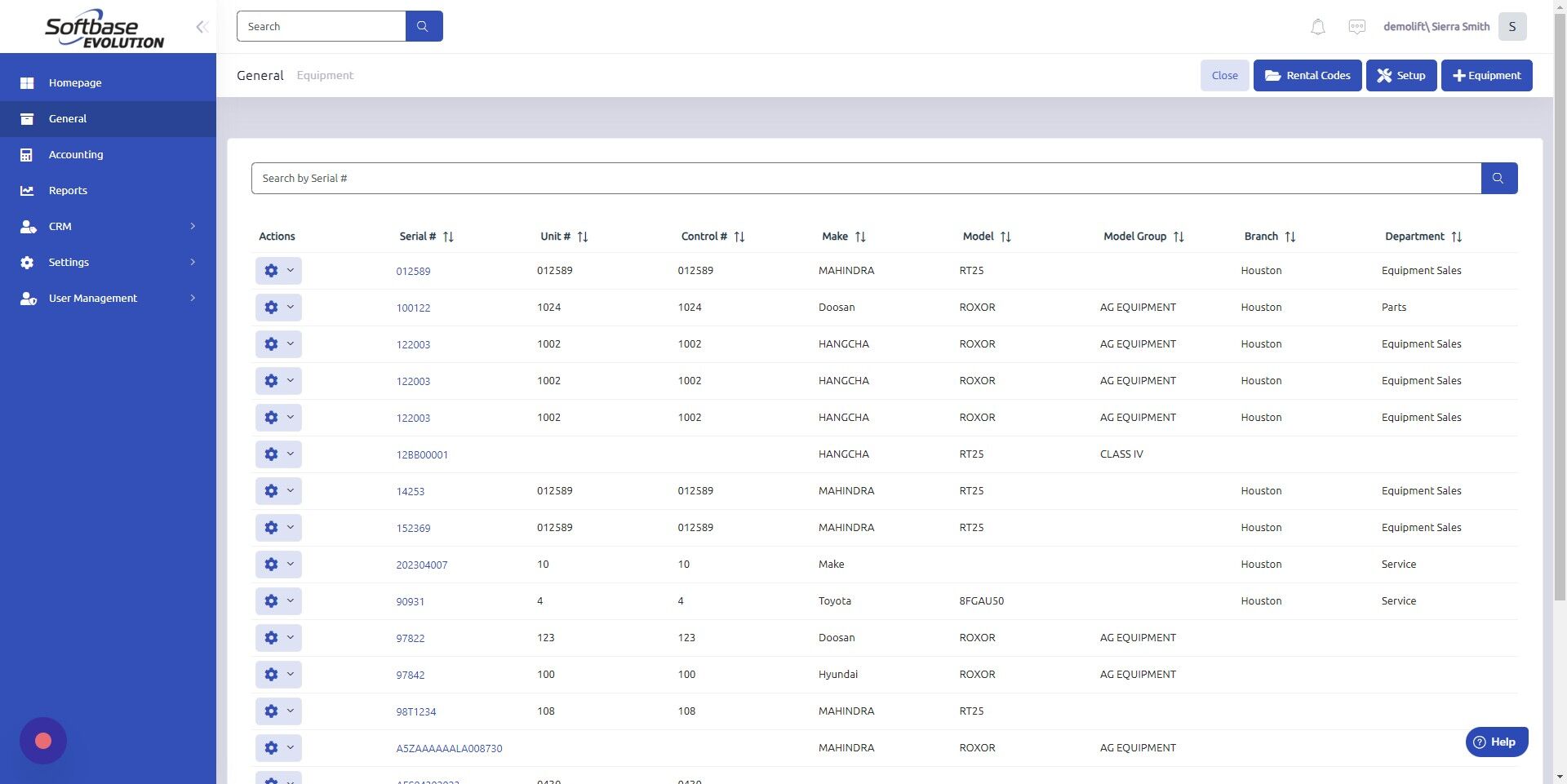1567x784 pixels.
Task: Open the Reports section icon
Action: tap(27, 190)
